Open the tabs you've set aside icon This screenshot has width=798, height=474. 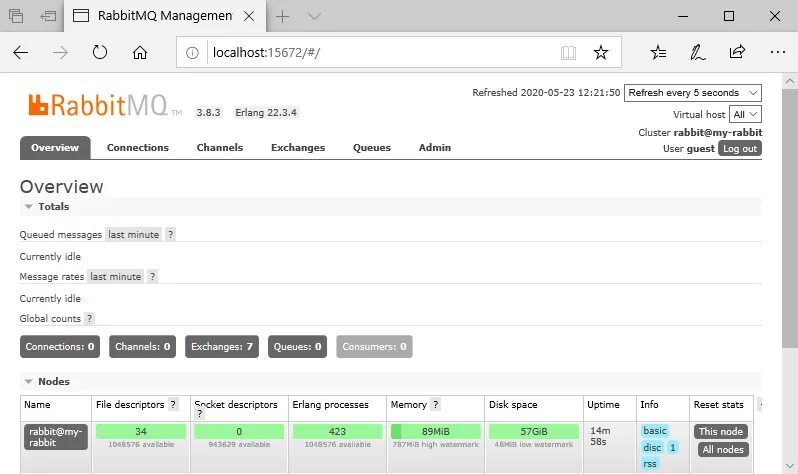pyautogui.click(x=16, y=16)
